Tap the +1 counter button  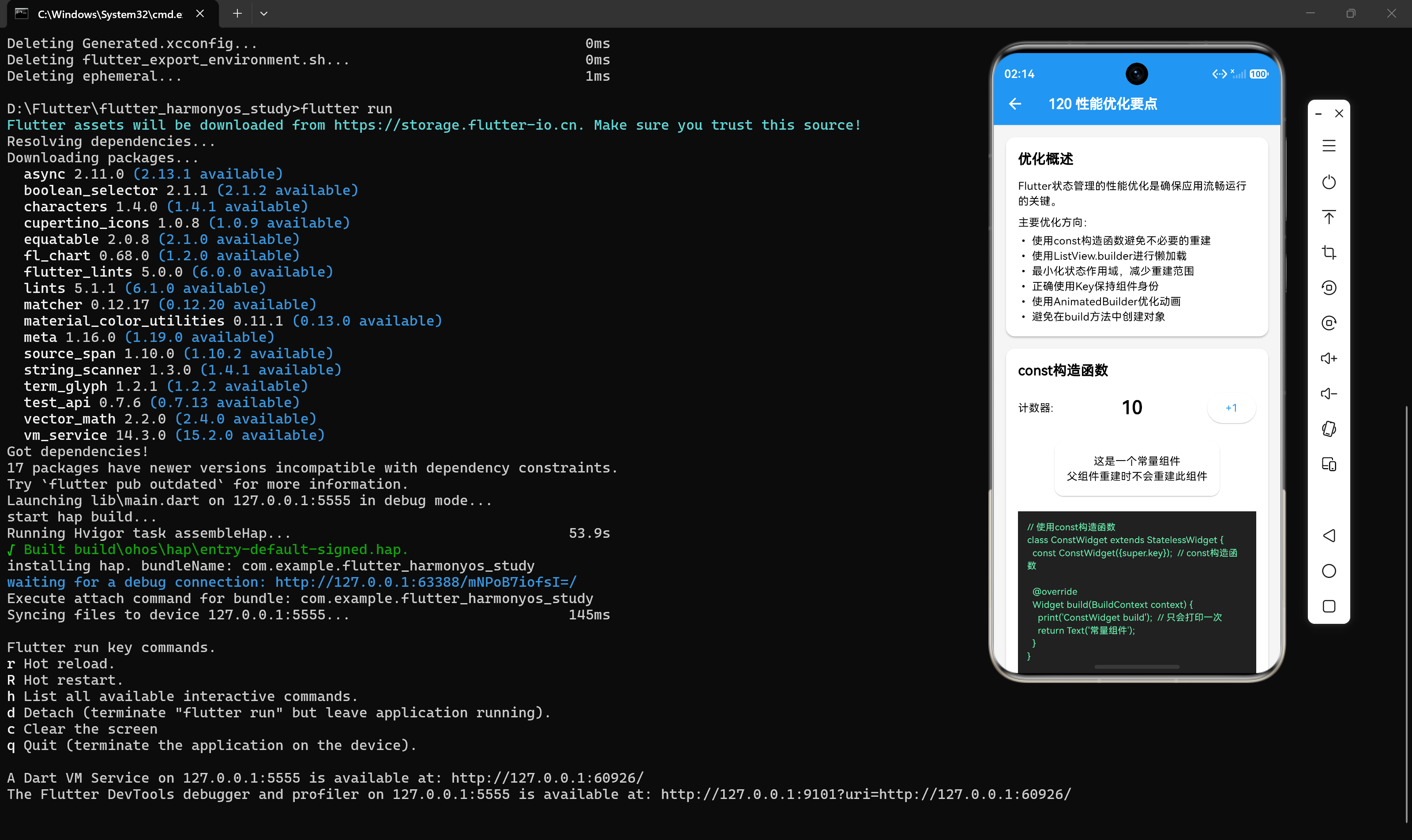point(1232,408)
